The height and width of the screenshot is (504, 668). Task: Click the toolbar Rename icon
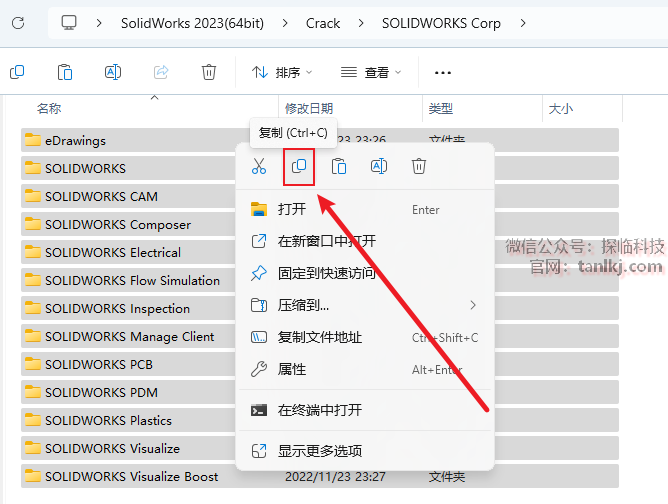coord(113,72)
